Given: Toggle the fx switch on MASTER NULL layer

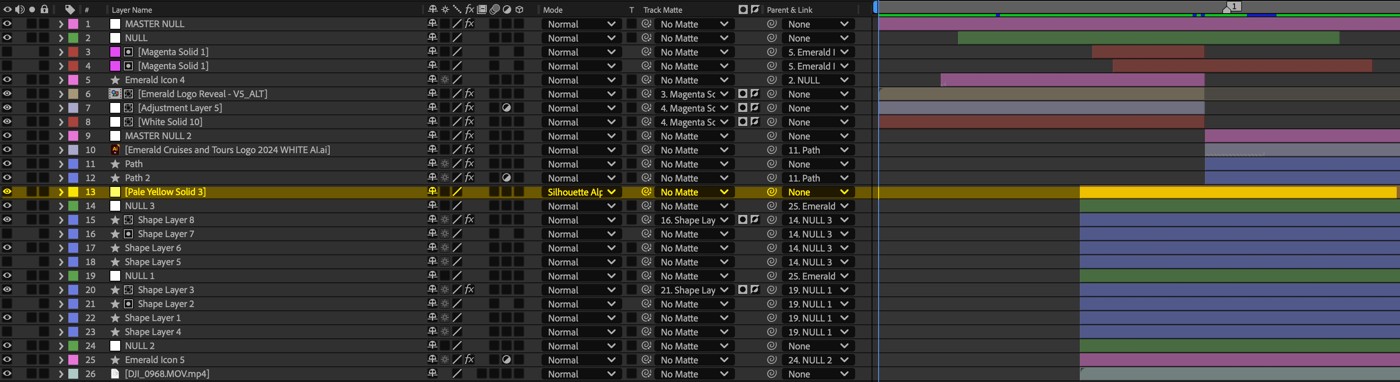Looking at the screenshot, I should click(469, 24).
